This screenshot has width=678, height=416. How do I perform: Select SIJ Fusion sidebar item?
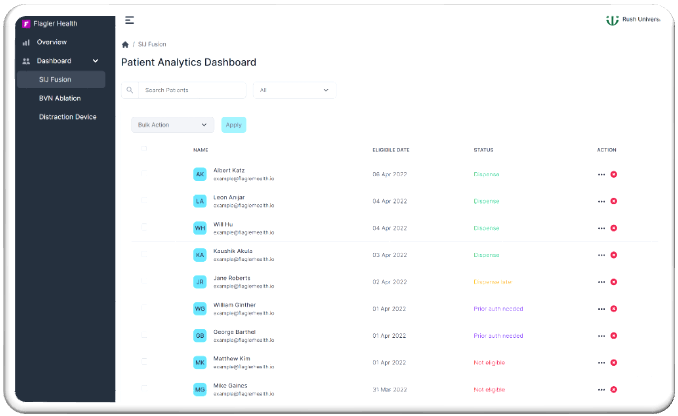tap(61, 80)
